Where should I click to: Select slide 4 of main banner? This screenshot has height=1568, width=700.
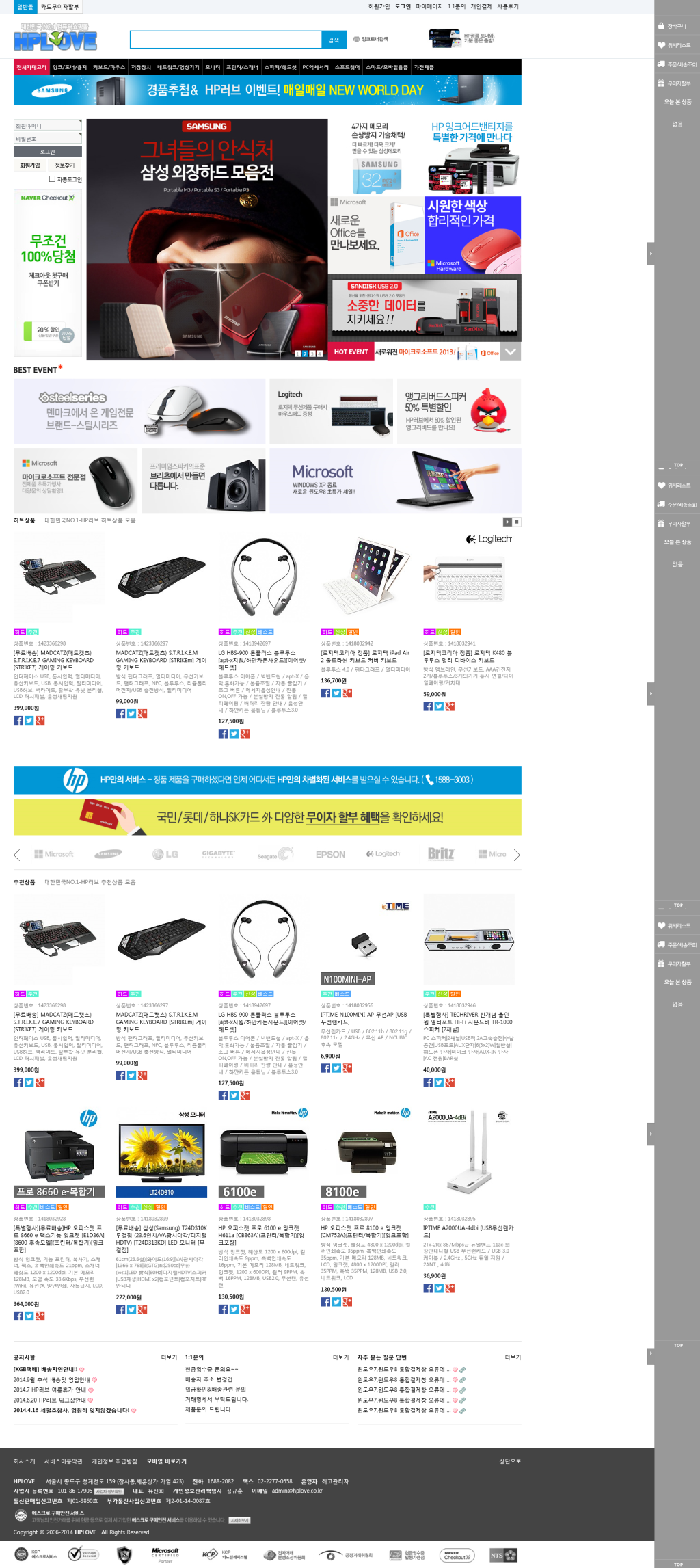pyautogui.click(x=320, y=354)
